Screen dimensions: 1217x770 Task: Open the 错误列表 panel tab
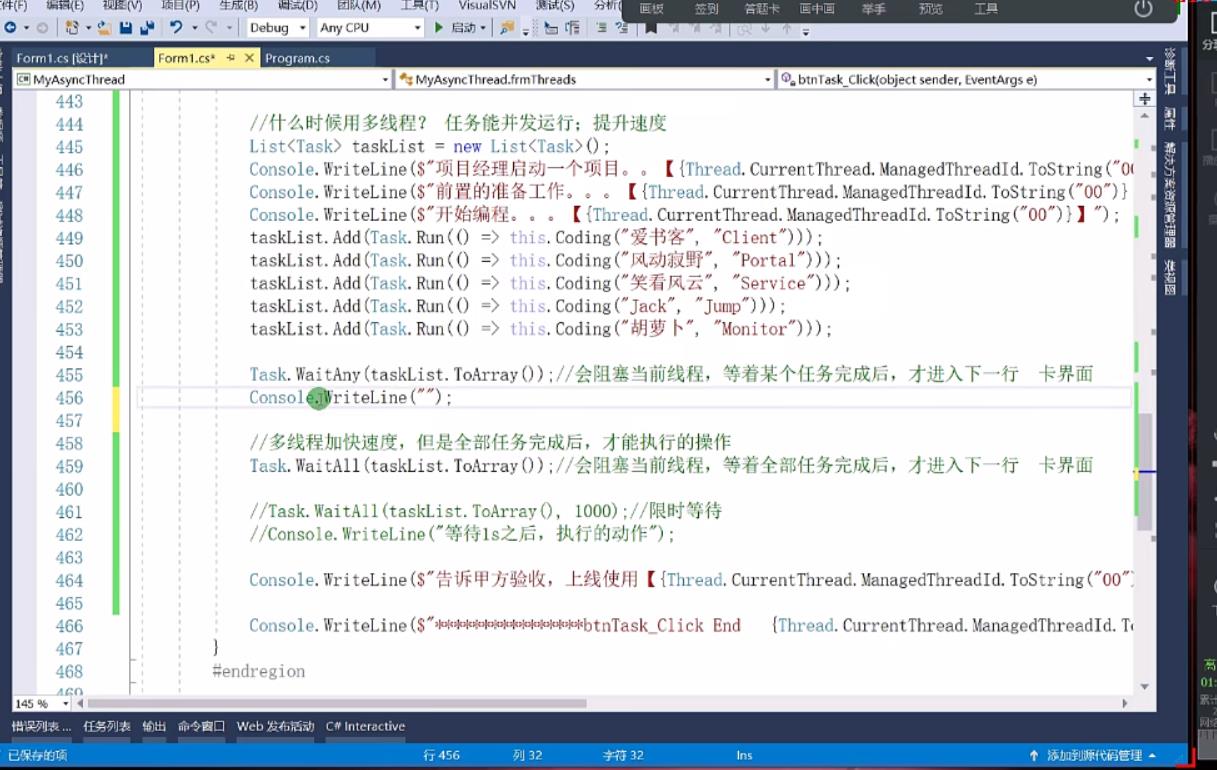(x=41, y=727)
